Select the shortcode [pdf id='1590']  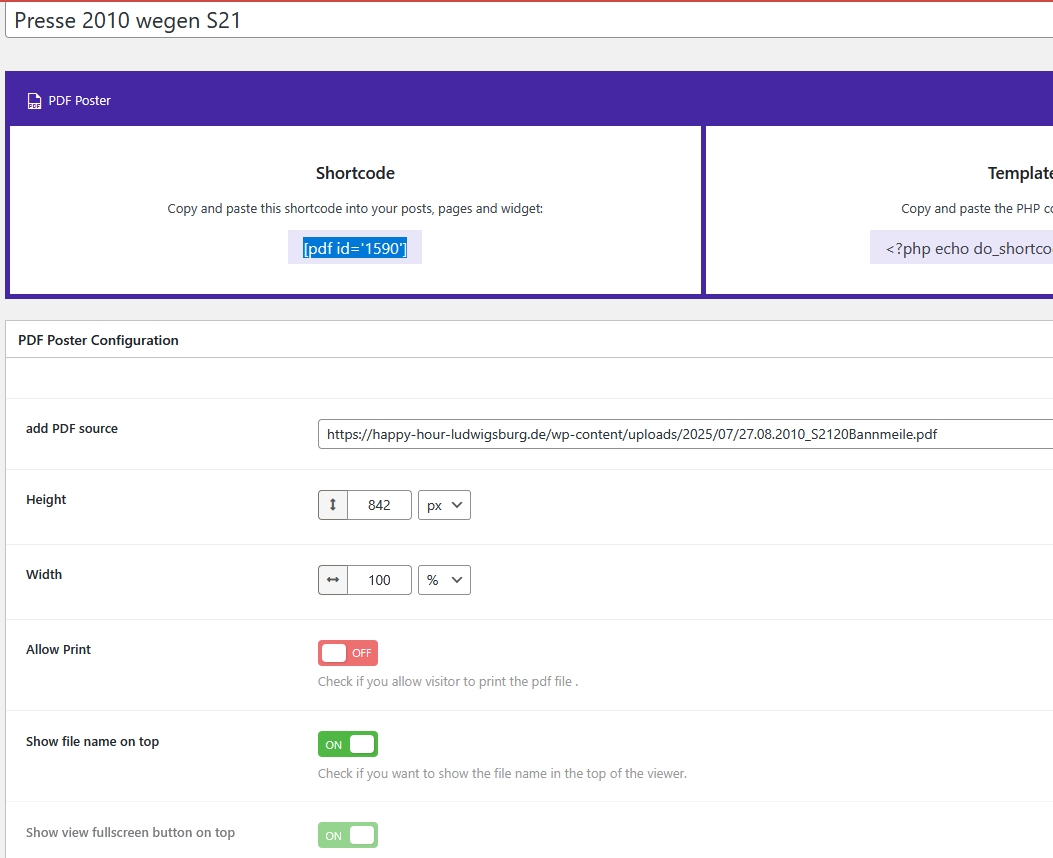355,248
